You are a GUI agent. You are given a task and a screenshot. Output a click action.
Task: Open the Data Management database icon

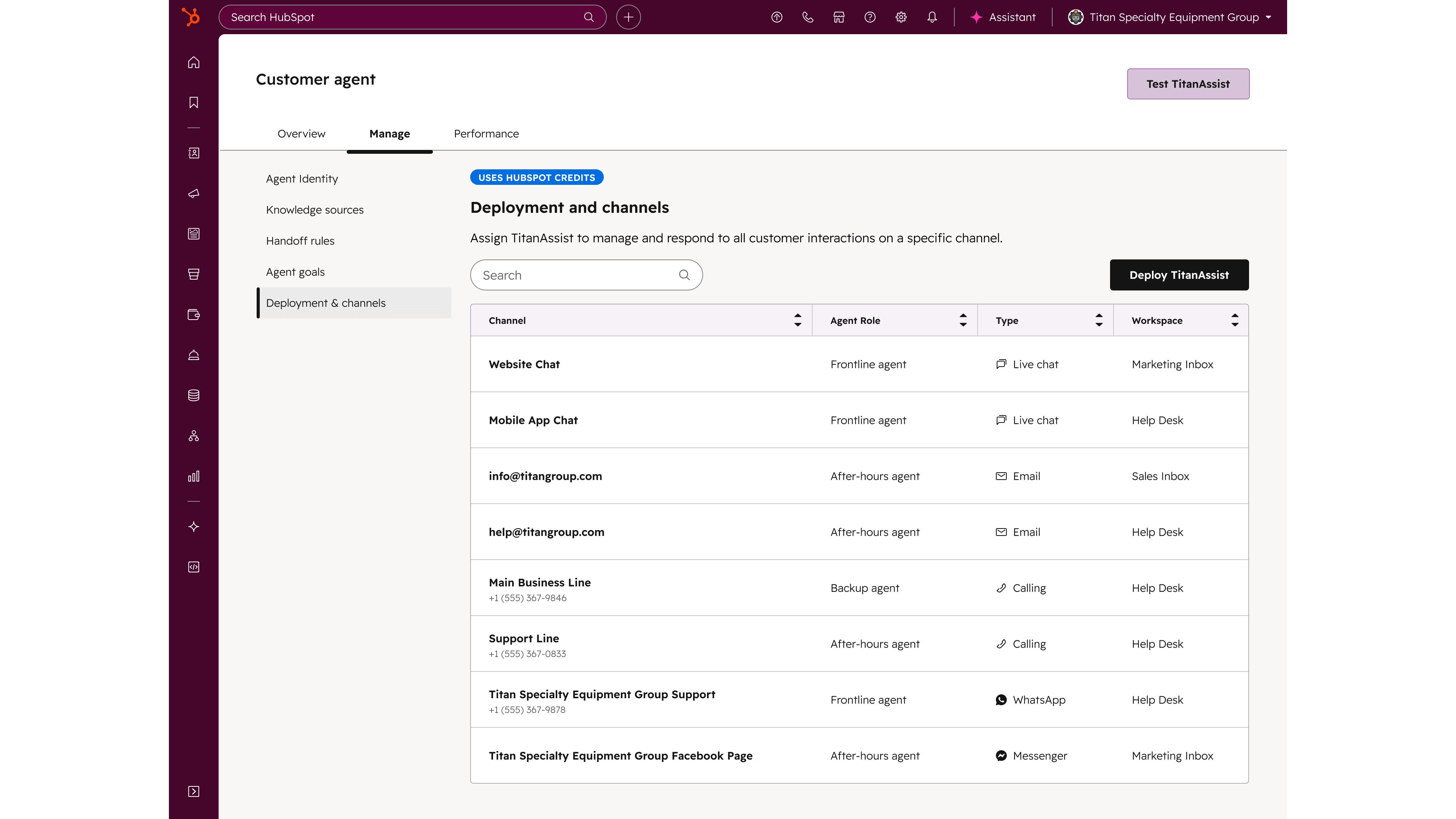tap(193, 395)
